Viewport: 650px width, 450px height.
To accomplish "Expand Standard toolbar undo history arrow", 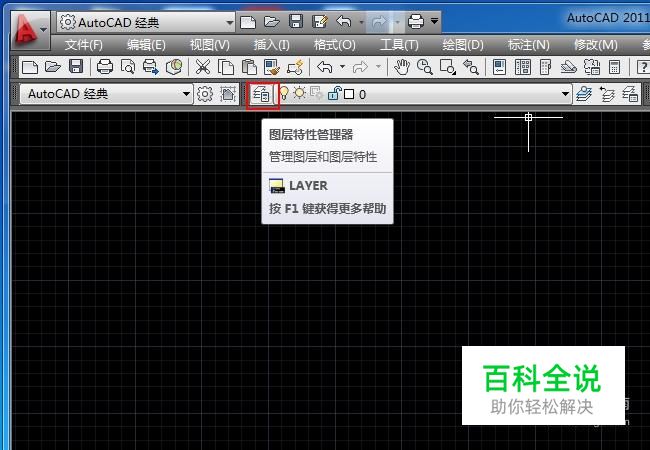I will pyautogui.click(x=342, y=67).
